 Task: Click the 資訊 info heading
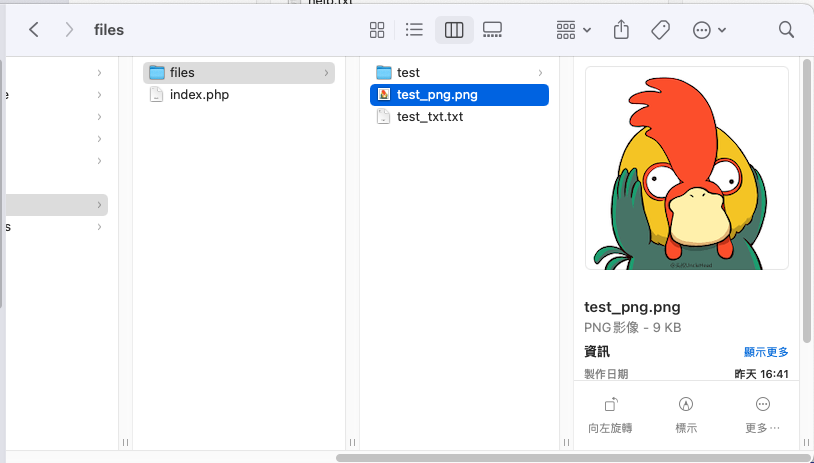[x=597, y=352]
